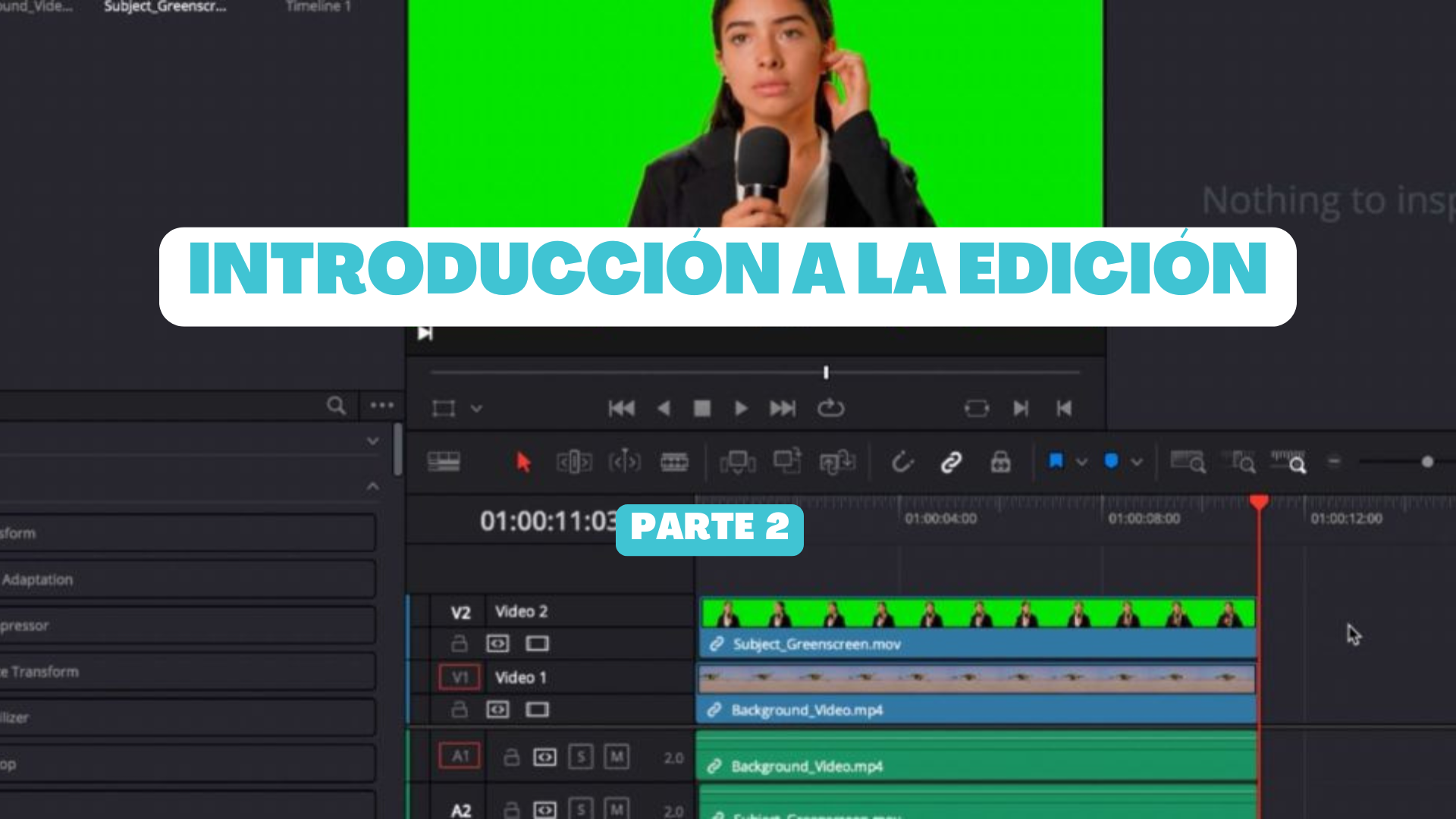Open the Flag color dropdown arrow
Screen dimensions: 1456x819
(x=1082, y=462)
